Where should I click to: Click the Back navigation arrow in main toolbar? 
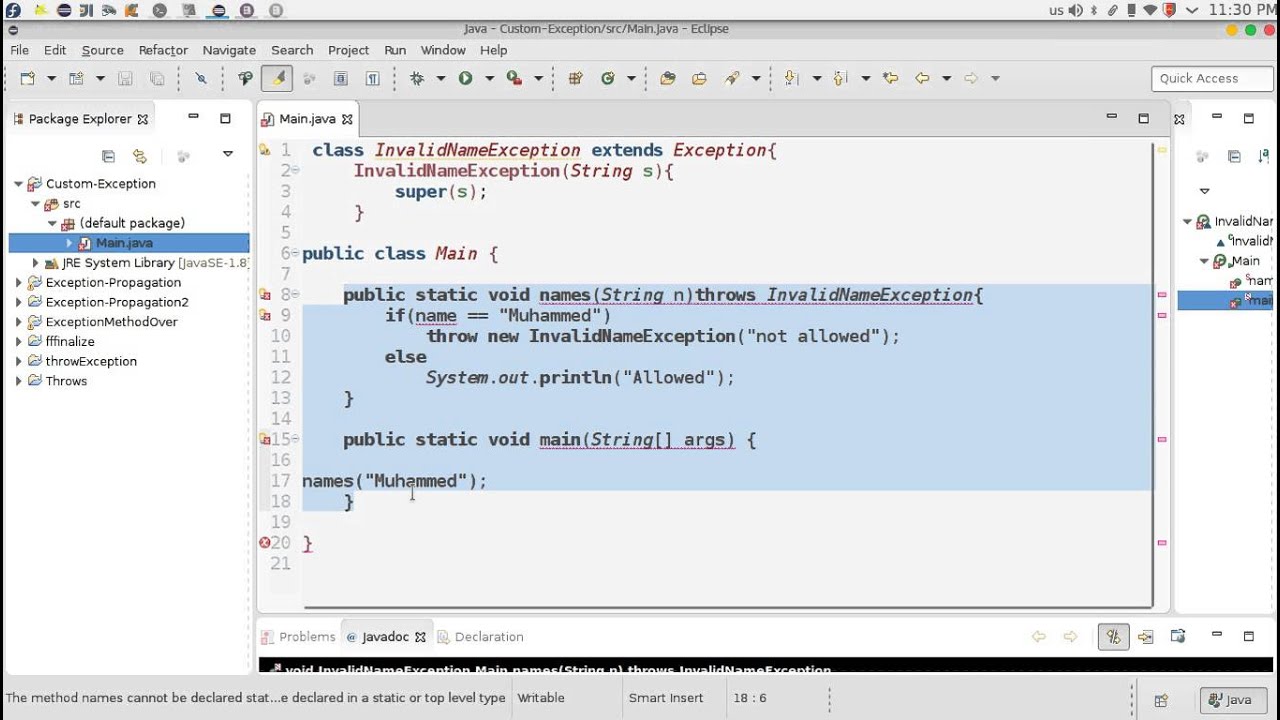pos(922,78)
